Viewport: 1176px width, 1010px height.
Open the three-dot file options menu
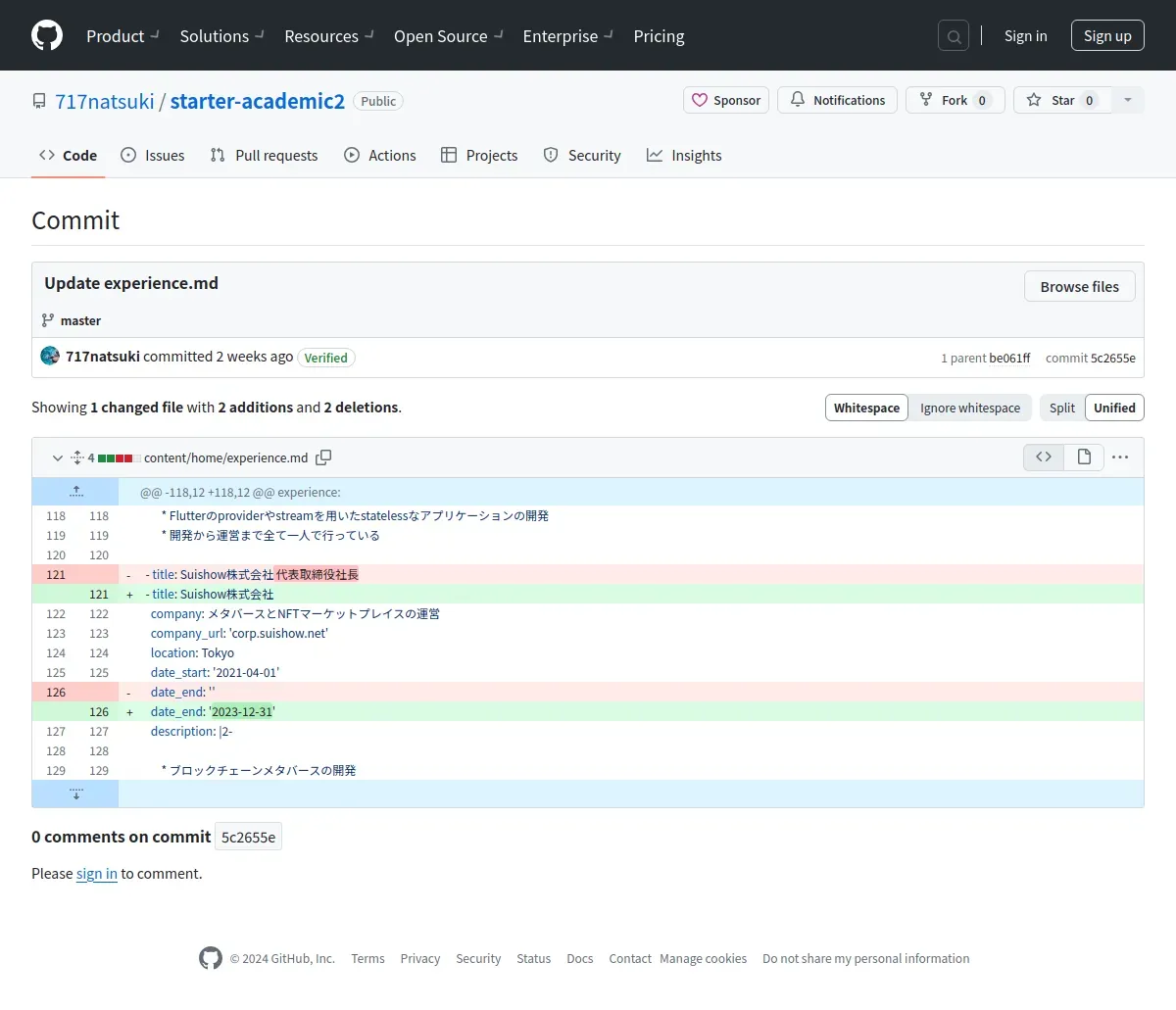[1120, 457]
